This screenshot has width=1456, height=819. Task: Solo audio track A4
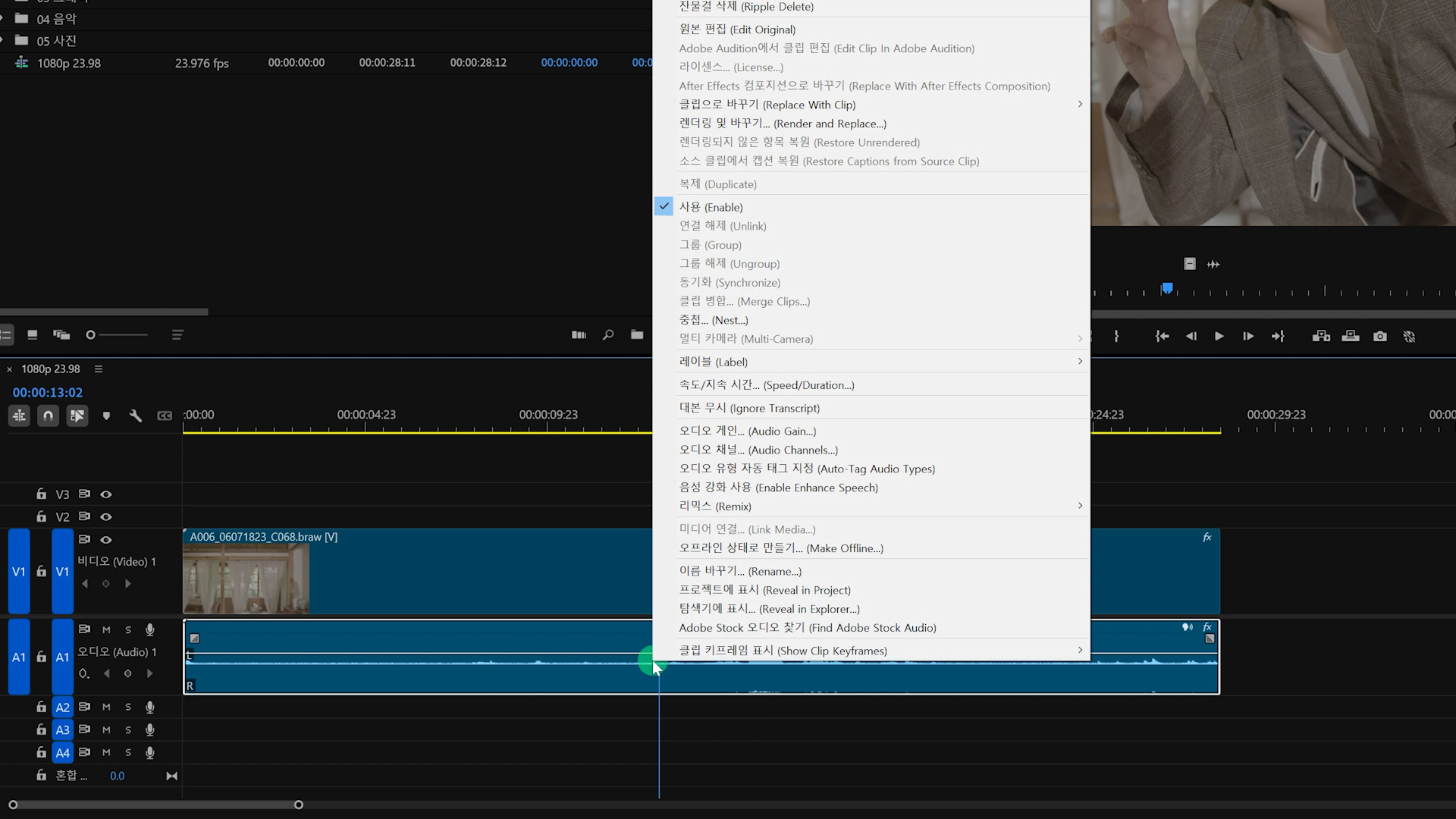(128, 752)
